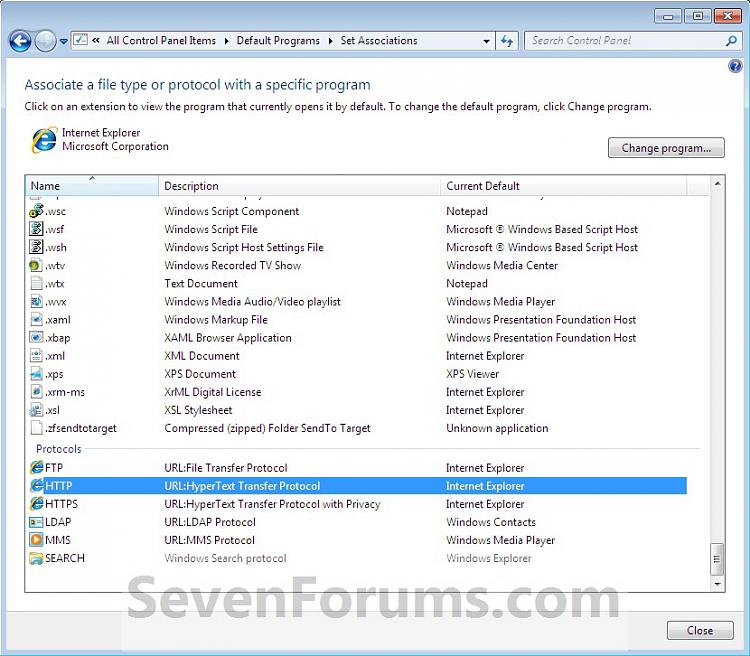This screenshot has width=750, height=656.
Task: Minimize the Set Associations window
Action: coord(668,16)
